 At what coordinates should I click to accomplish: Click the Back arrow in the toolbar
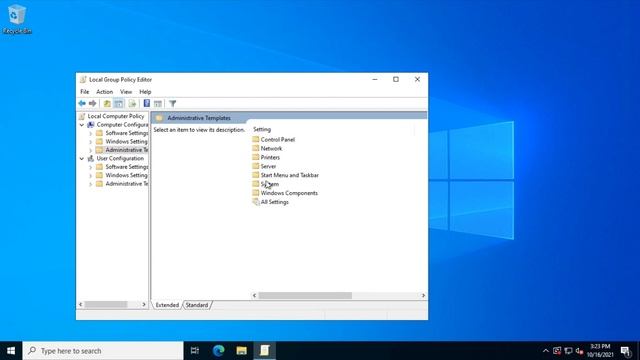[x=82, y=104]
